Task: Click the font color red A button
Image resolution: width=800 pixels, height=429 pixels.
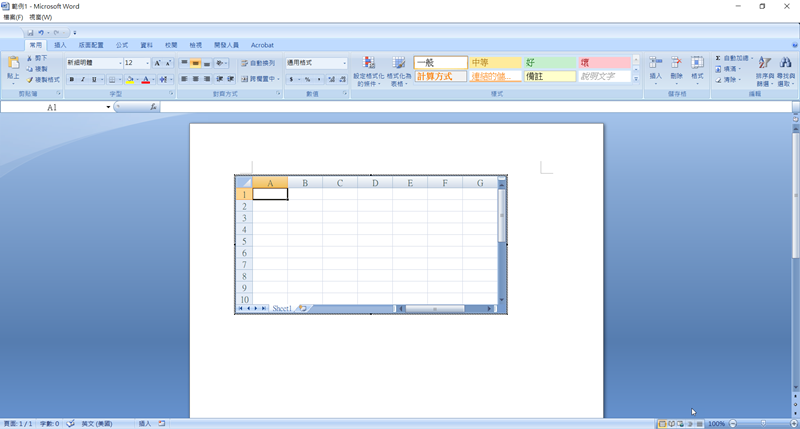Action: coord(146,80)
